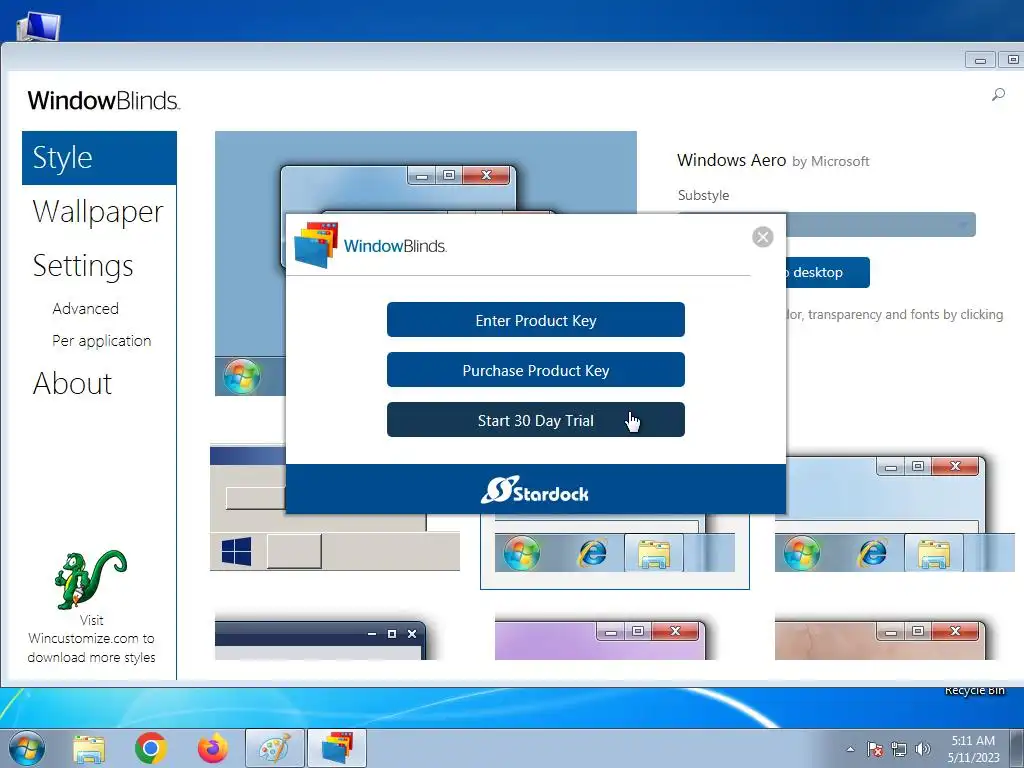Show hidden tray icons arrow
The width and height of the screenshot is (1024, 768).
pyautogui.click(x=850, y=750)
